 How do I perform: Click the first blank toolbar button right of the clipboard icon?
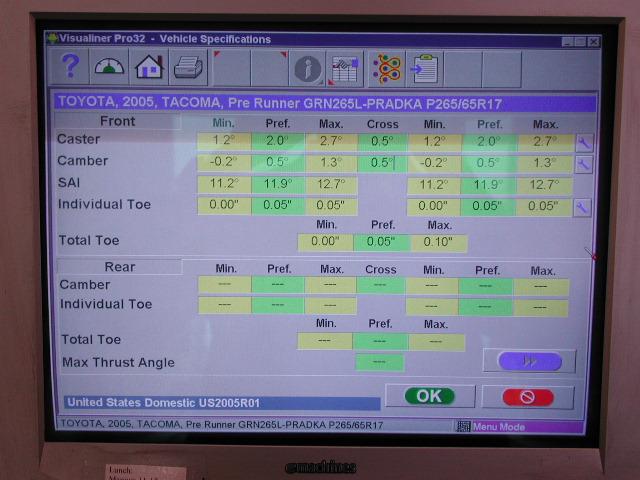point(463,69)
